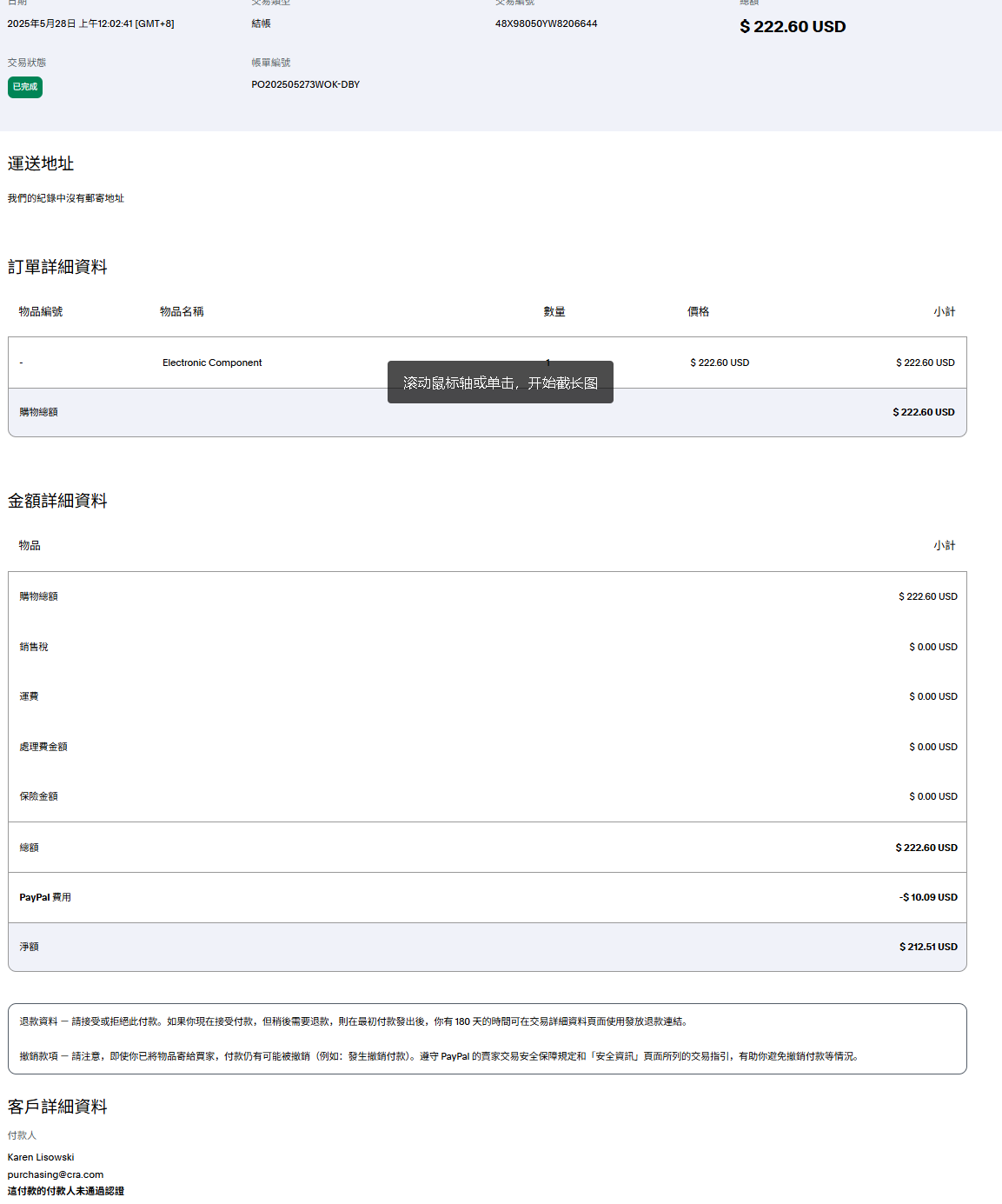Click the 運費 row label

click(30, 696)
